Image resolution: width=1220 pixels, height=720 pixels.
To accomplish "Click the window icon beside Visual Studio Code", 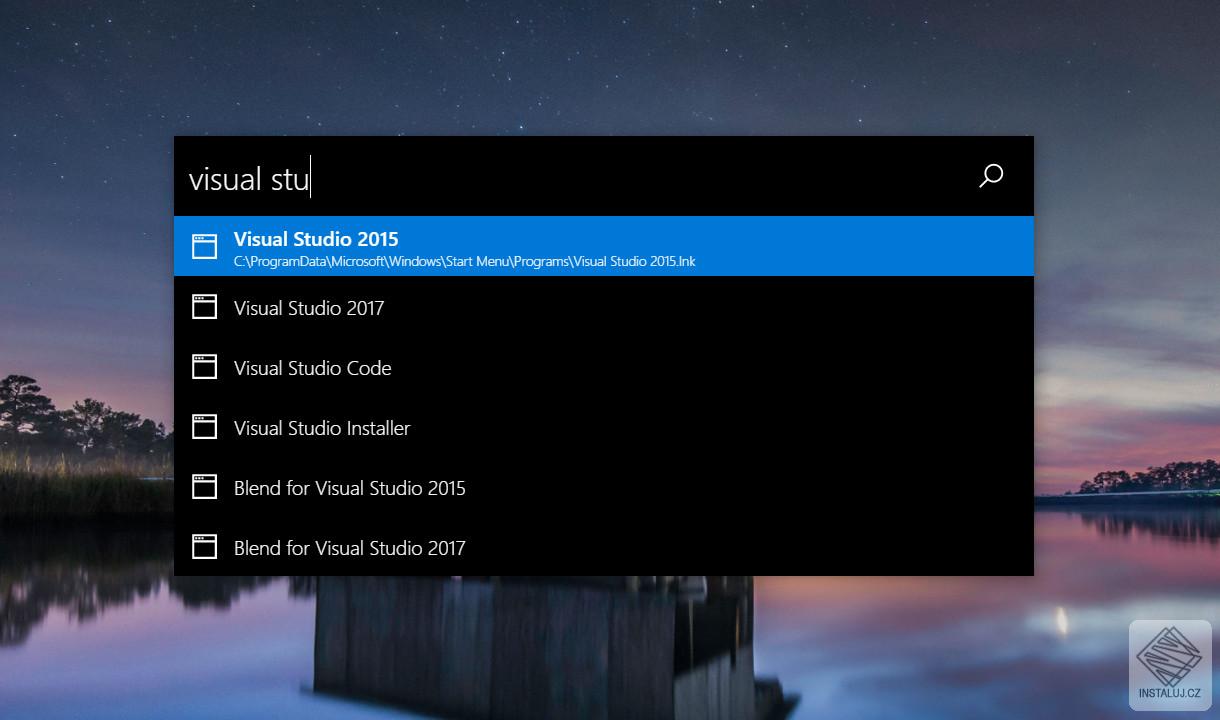I will click(204, 366).
